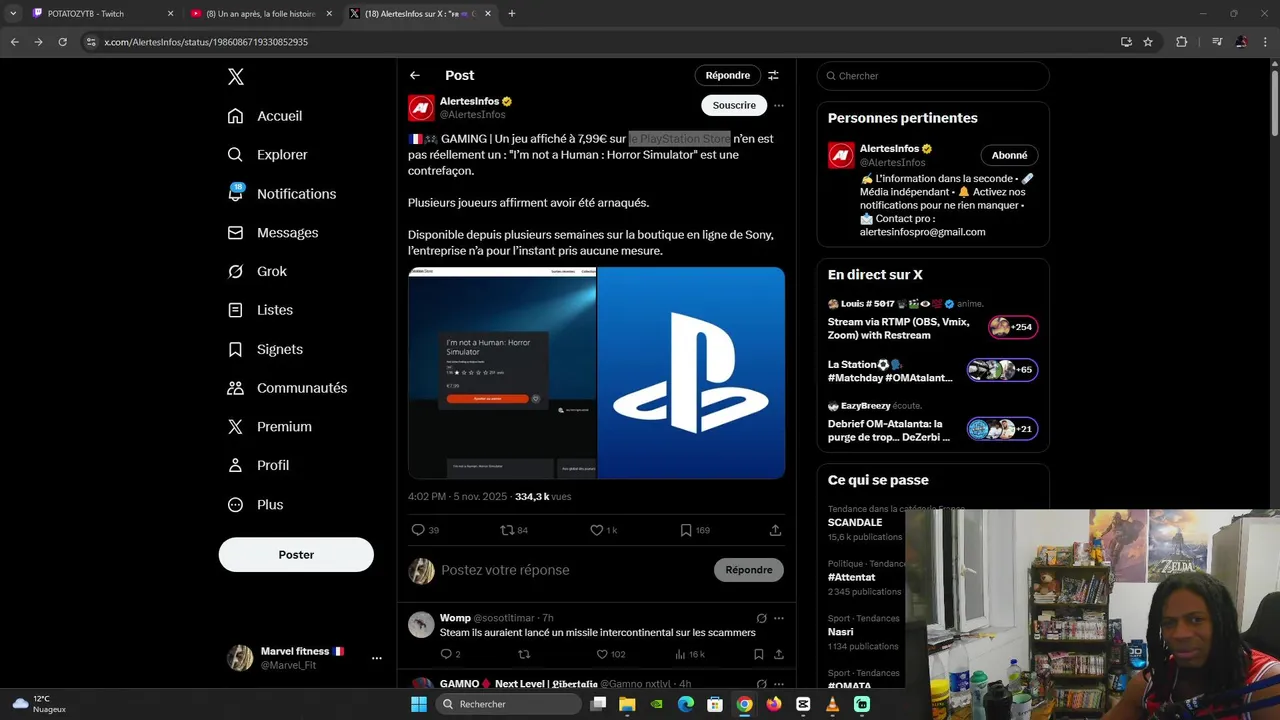Click the taskbar Rechercher search box
1280x720 pixels.
[x=509, y=704]
